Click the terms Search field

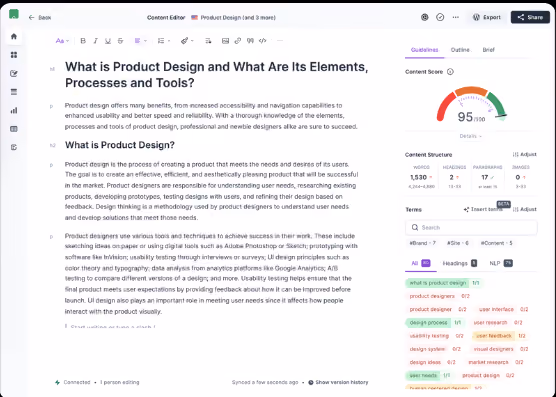(471, 228)
